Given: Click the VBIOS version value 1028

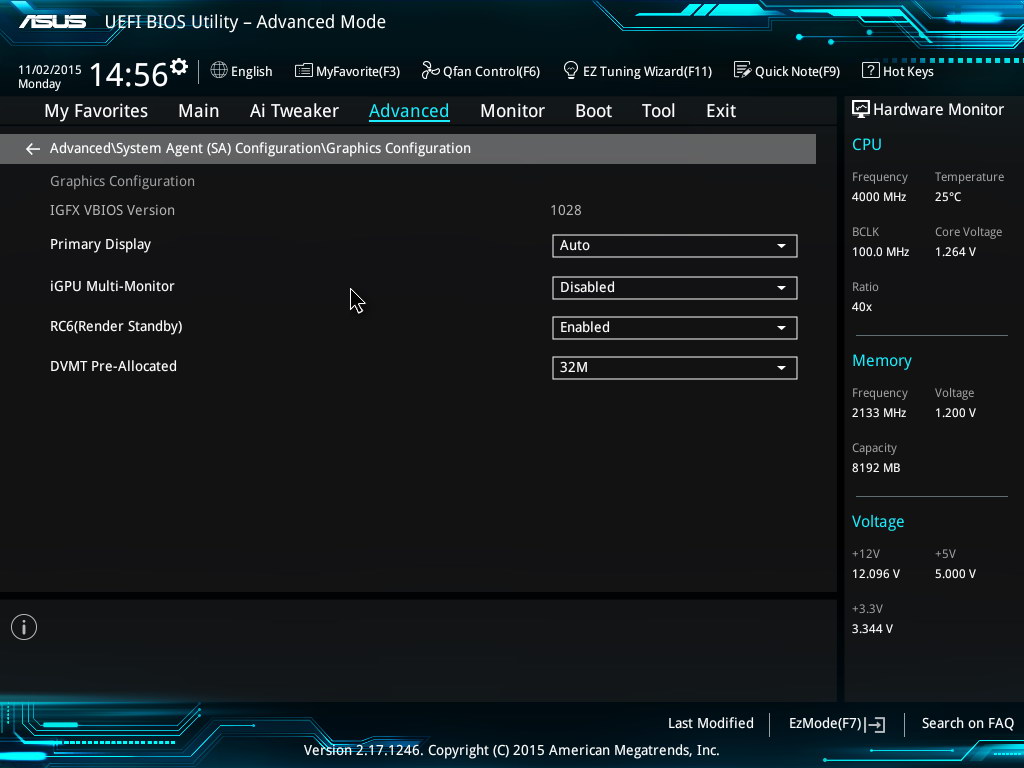Looking at the screenshot, I should (566, 210).
